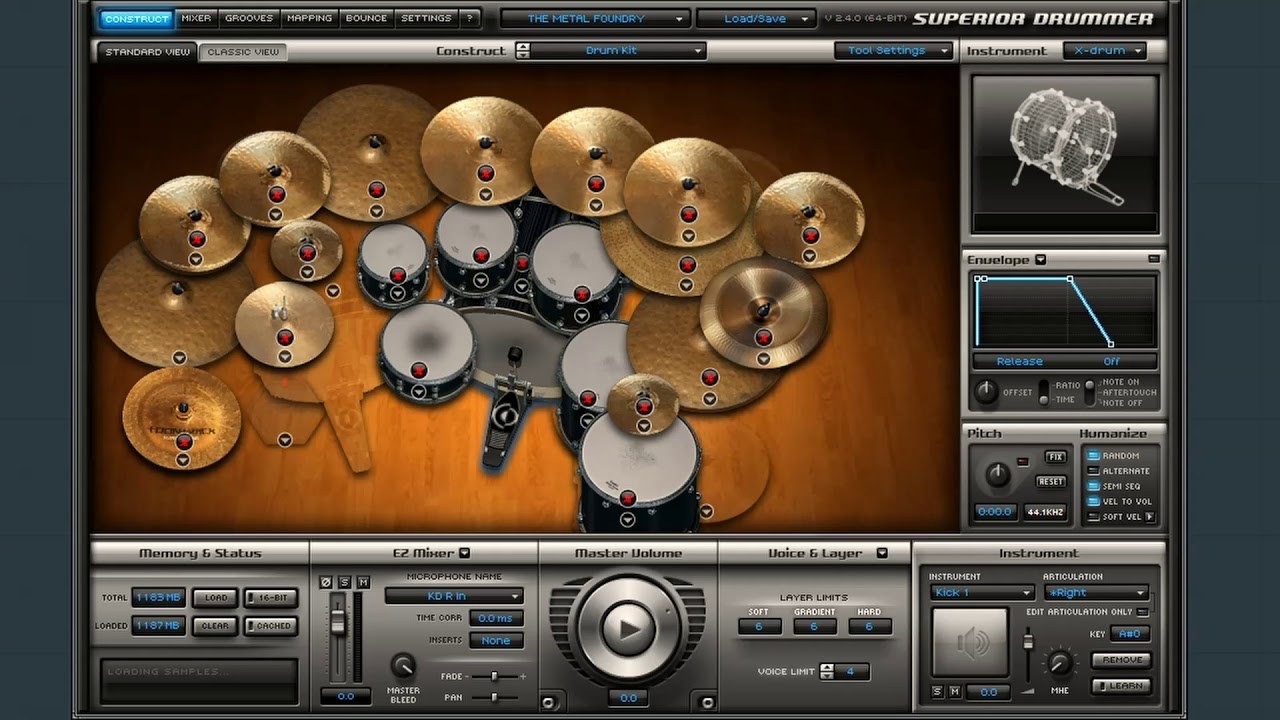This screenshot has height=720, width=1280.
Task: Click the MHE knob
Action: [1059, 662]
